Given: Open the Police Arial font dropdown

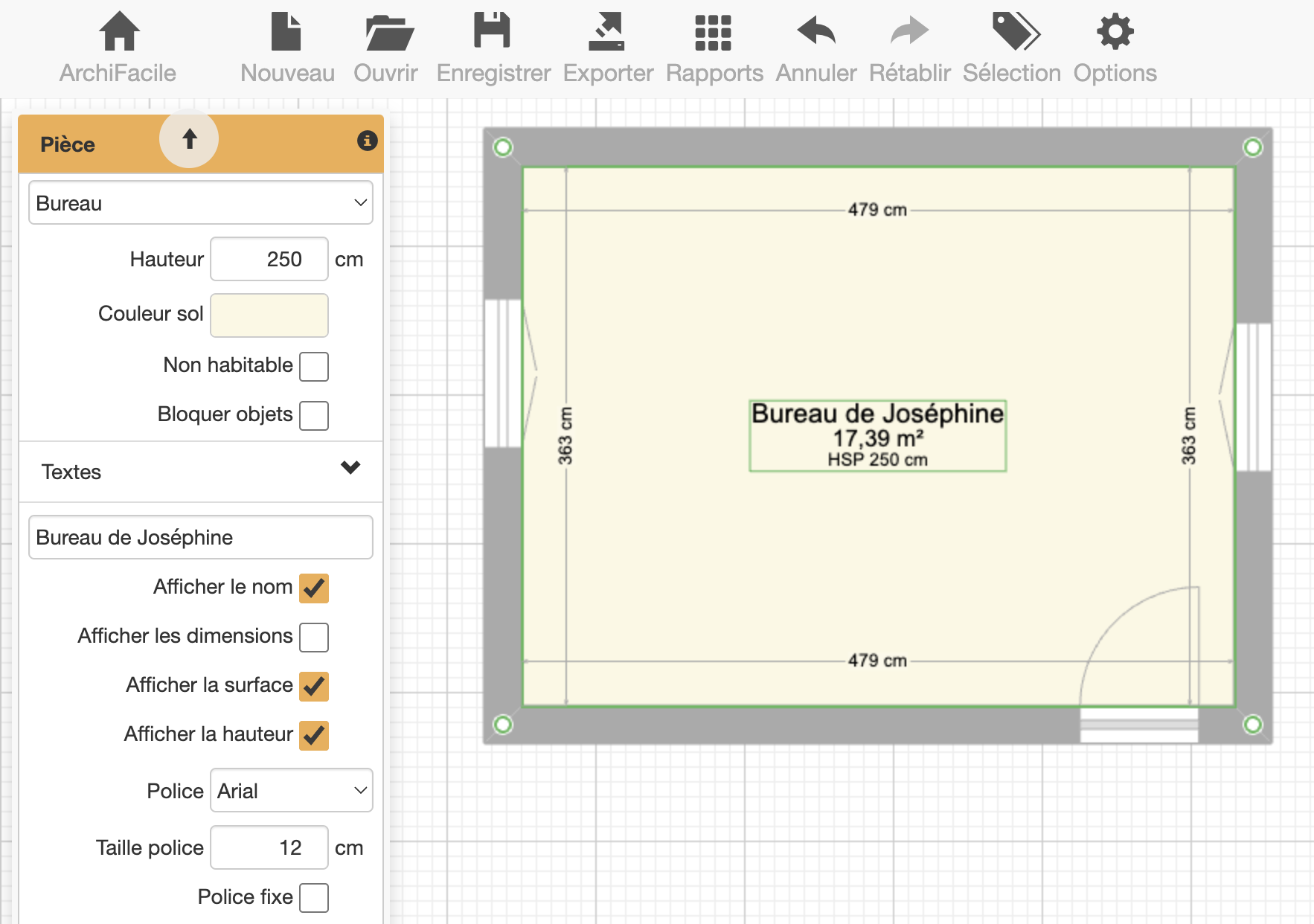Looking at the screenshot, I should pos(291,790).
